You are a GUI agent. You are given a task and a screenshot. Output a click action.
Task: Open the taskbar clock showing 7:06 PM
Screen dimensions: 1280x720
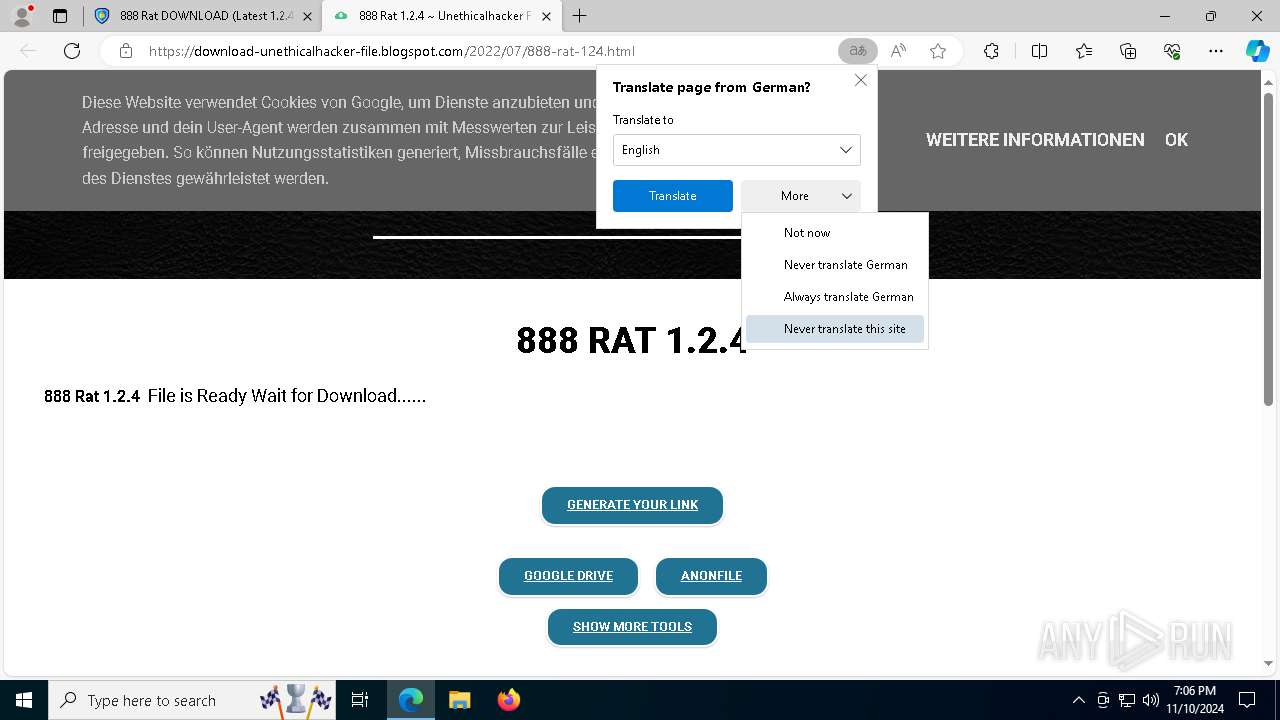coord(1195,700)
